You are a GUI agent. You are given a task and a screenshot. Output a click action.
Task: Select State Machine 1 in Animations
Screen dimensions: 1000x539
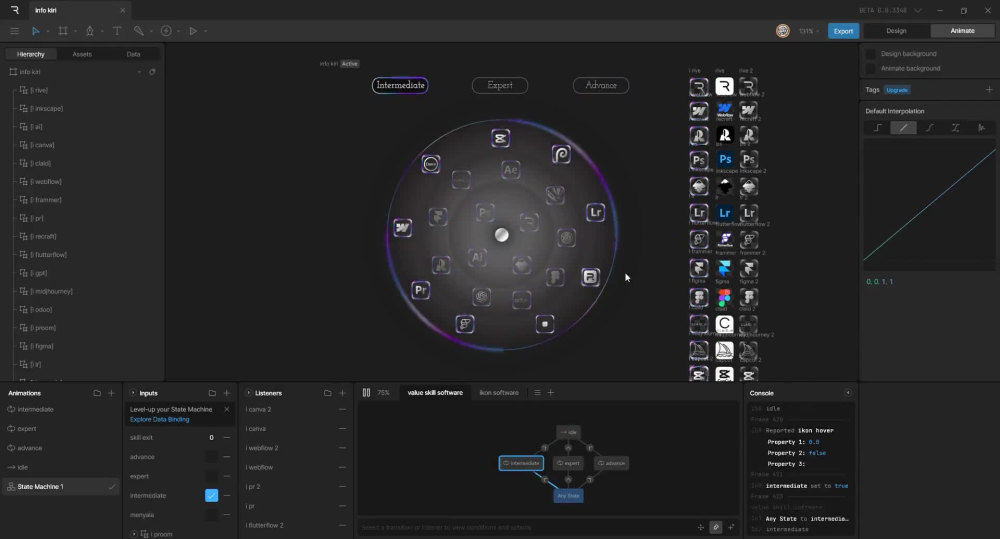pos(62,487)
